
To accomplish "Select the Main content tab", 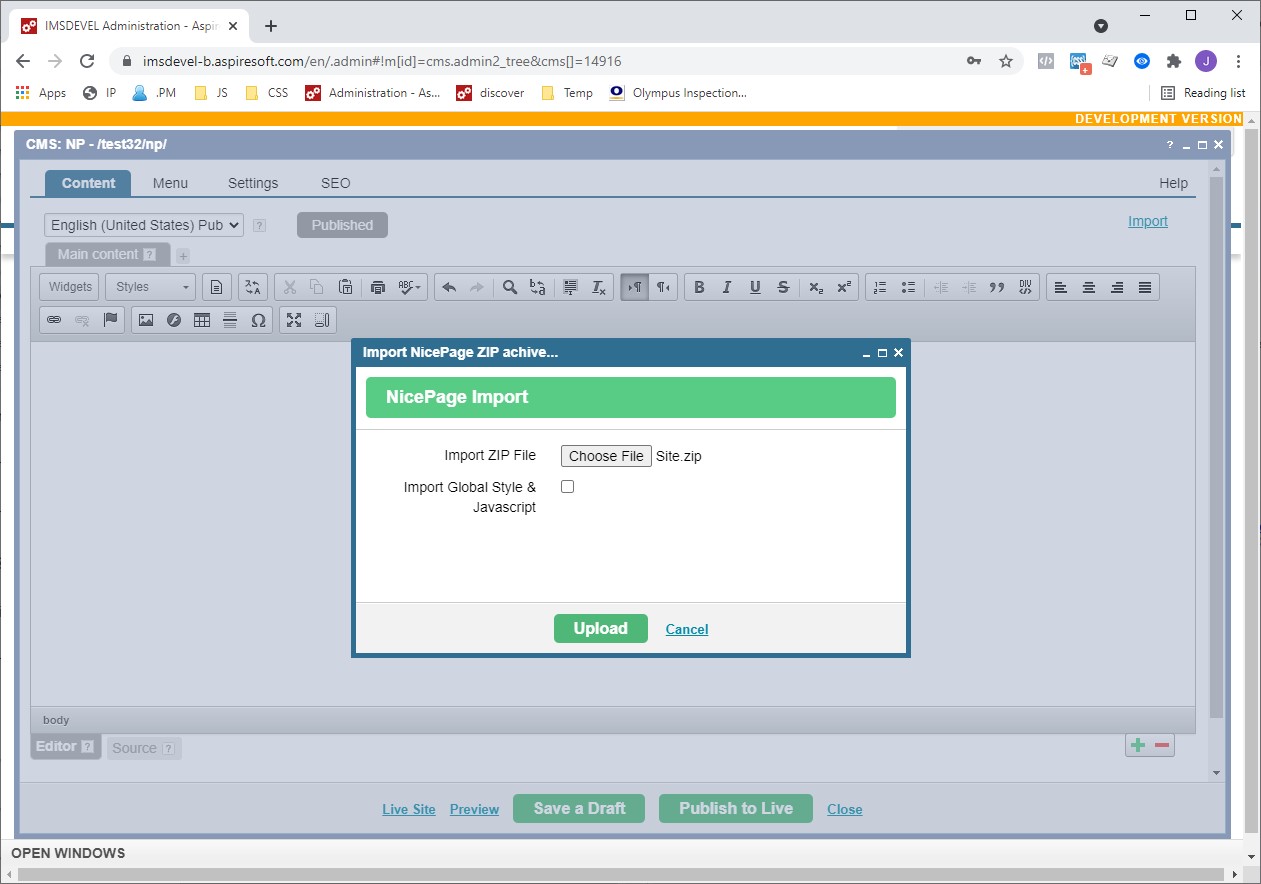I will [x=107, y=254].
